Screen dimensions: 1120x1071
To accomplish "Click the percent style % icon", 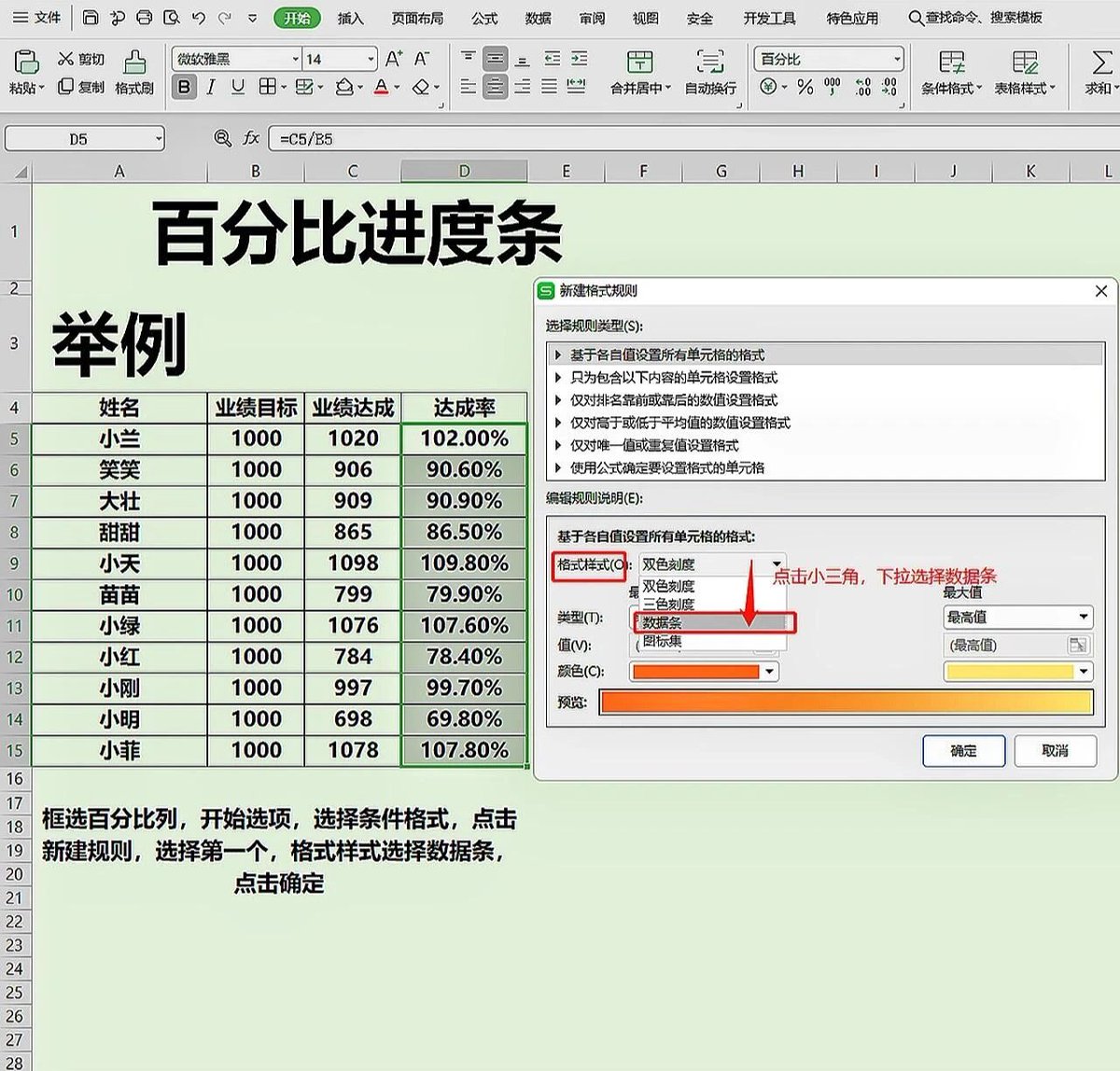I will pos(805,87).
